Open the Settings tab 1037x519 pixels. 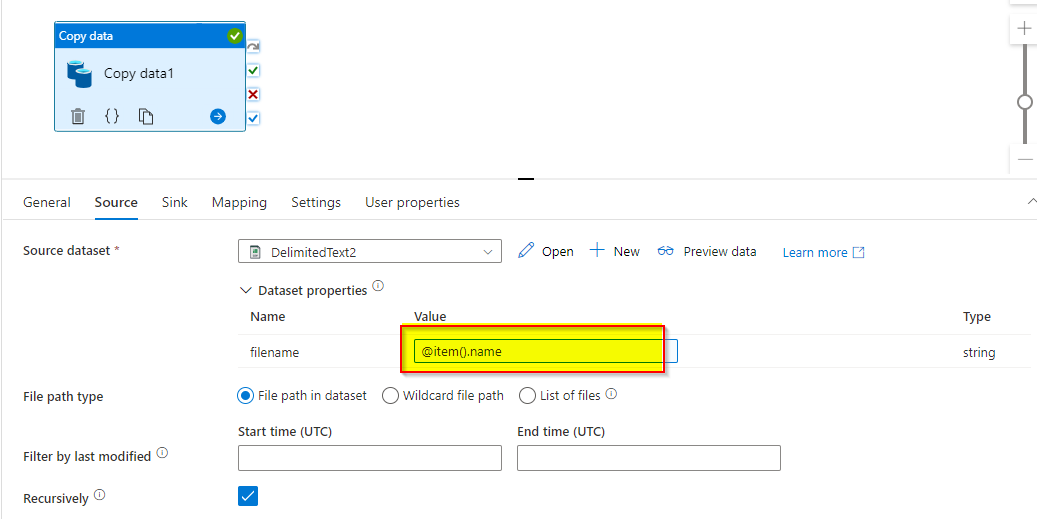tap(316, 202)
